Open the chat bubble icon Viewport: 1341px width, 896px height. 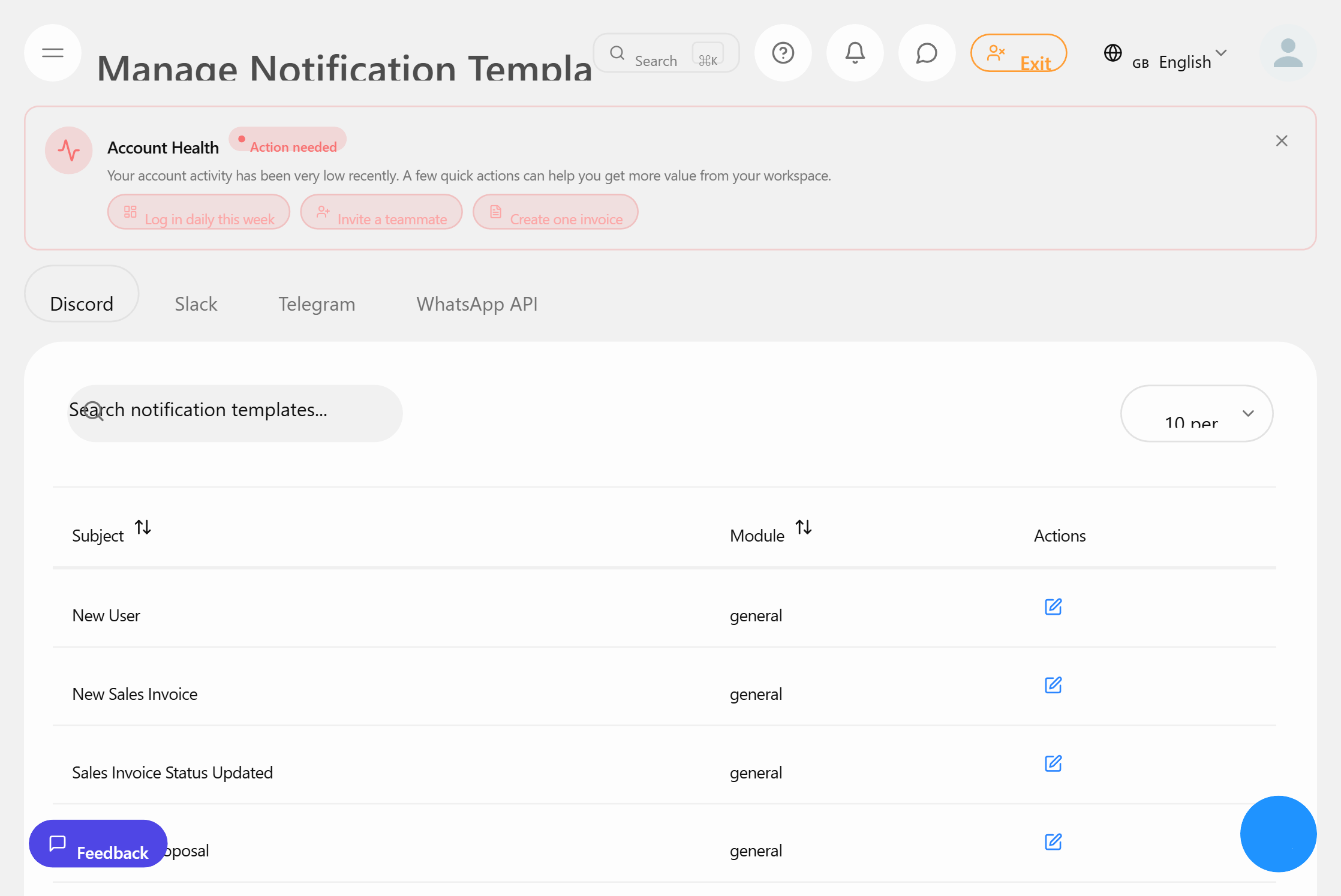tap(926, 53)
